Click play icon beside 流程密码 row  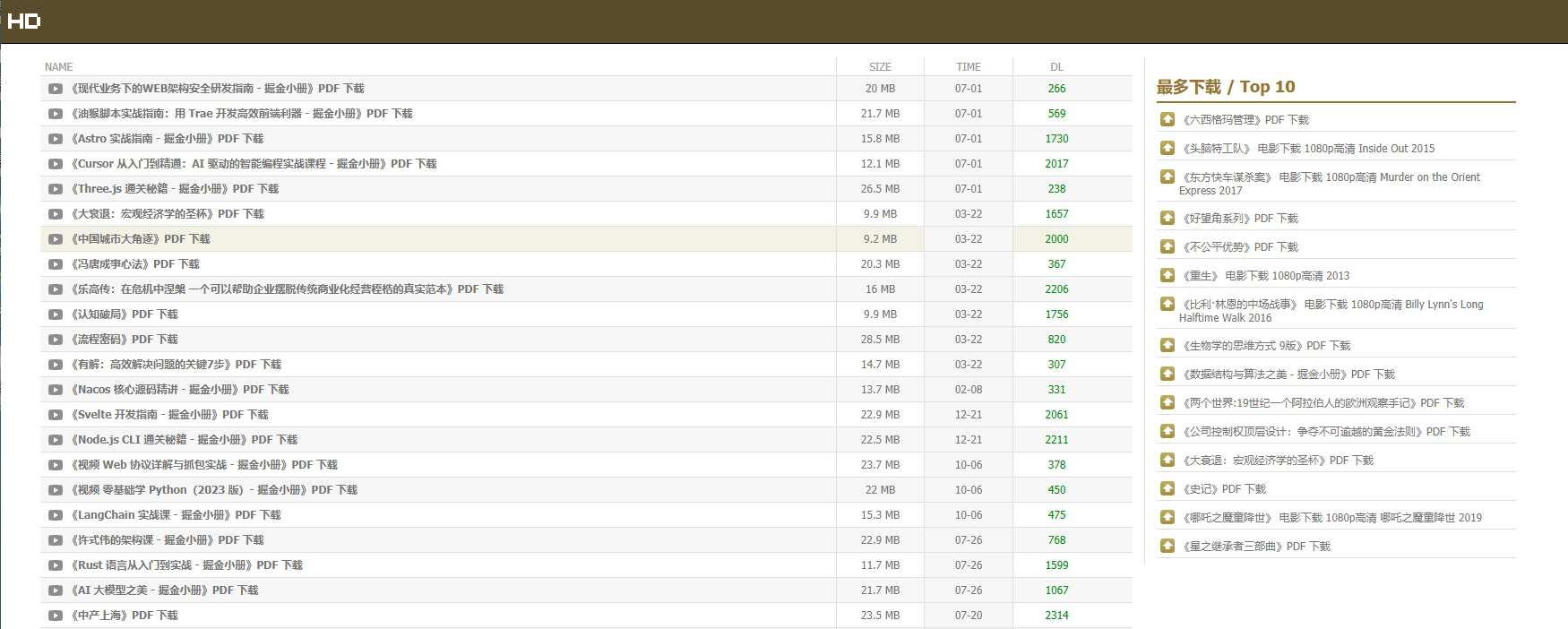(x=56, y=340)
